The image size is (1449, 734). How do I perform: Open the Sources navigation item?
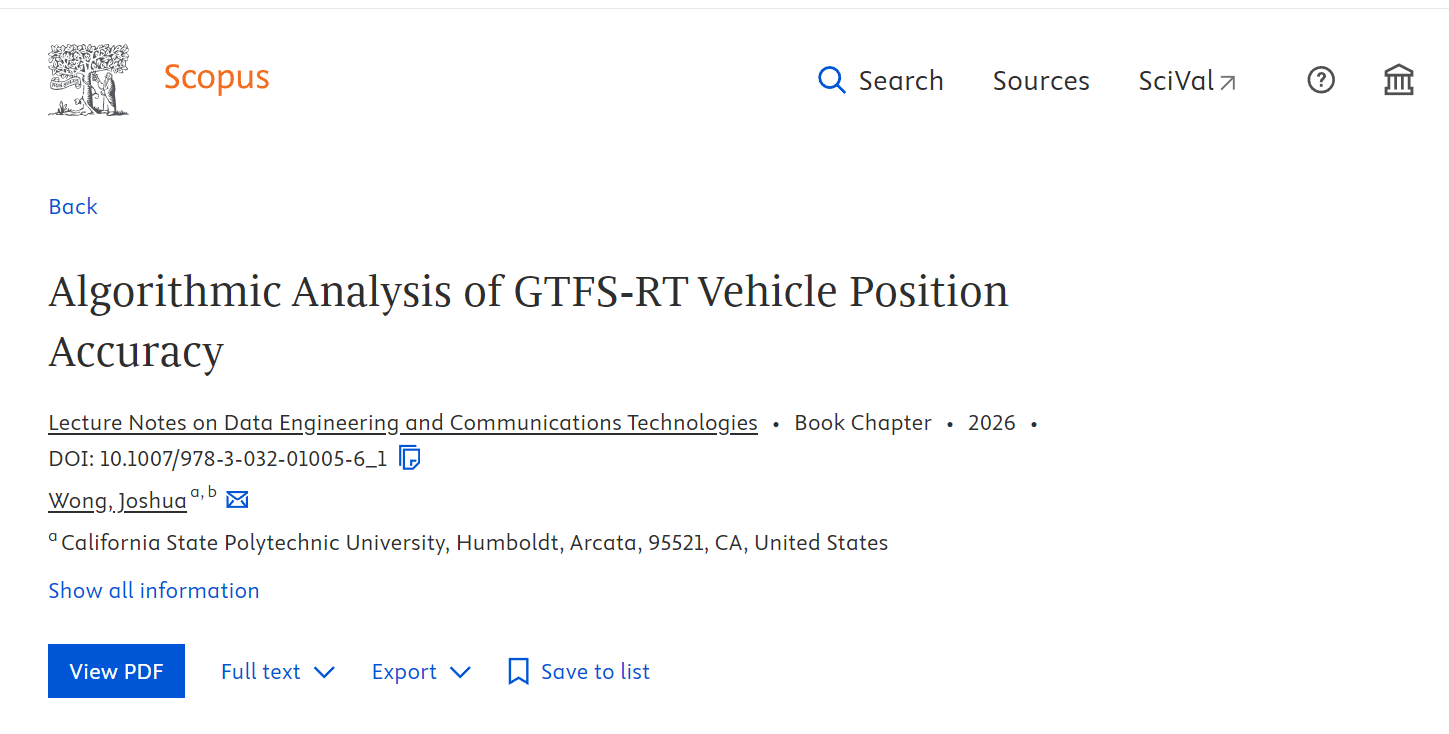tap(1041, 81)
